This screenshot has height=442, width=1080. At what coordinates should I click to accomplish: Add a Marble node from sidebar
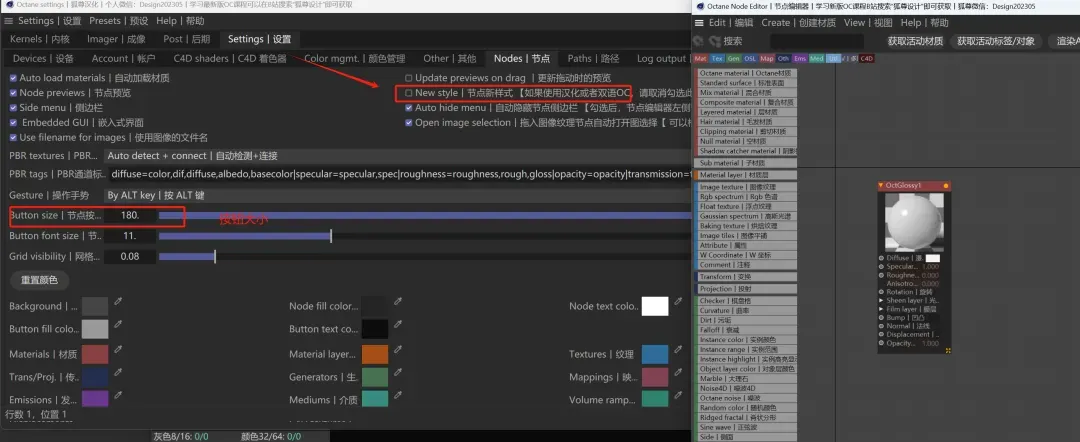pyautogui.click(x=747, y=379)
